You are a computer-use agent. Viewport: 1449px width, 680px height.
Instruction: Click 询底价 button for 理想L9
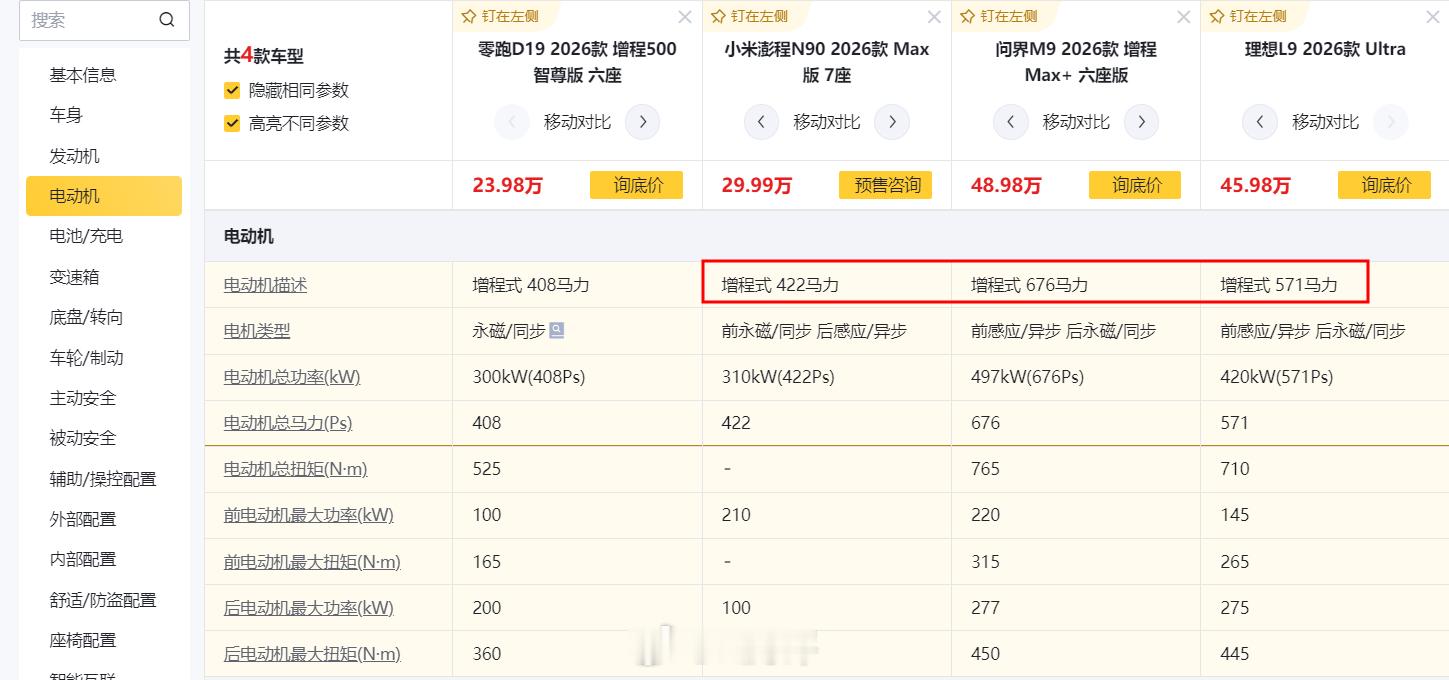pos(1384,185)
